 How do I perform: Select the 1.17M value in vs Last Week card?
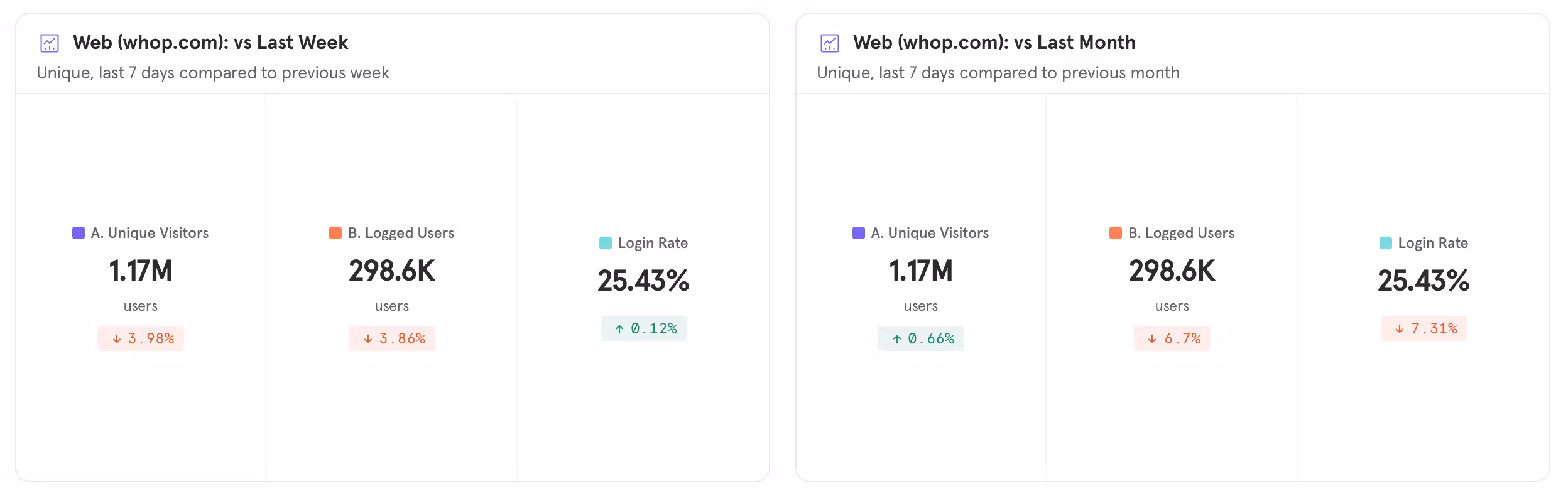click(x=141, y=271)
